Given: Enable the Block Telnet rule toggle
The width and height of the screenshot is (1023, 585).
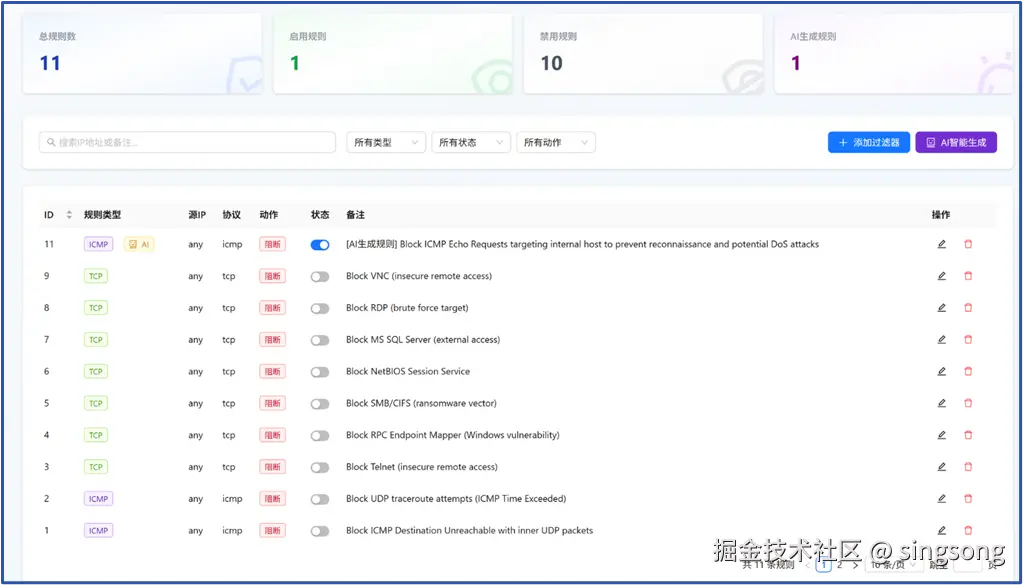Looking at the screenshot, I should (320, 468).
